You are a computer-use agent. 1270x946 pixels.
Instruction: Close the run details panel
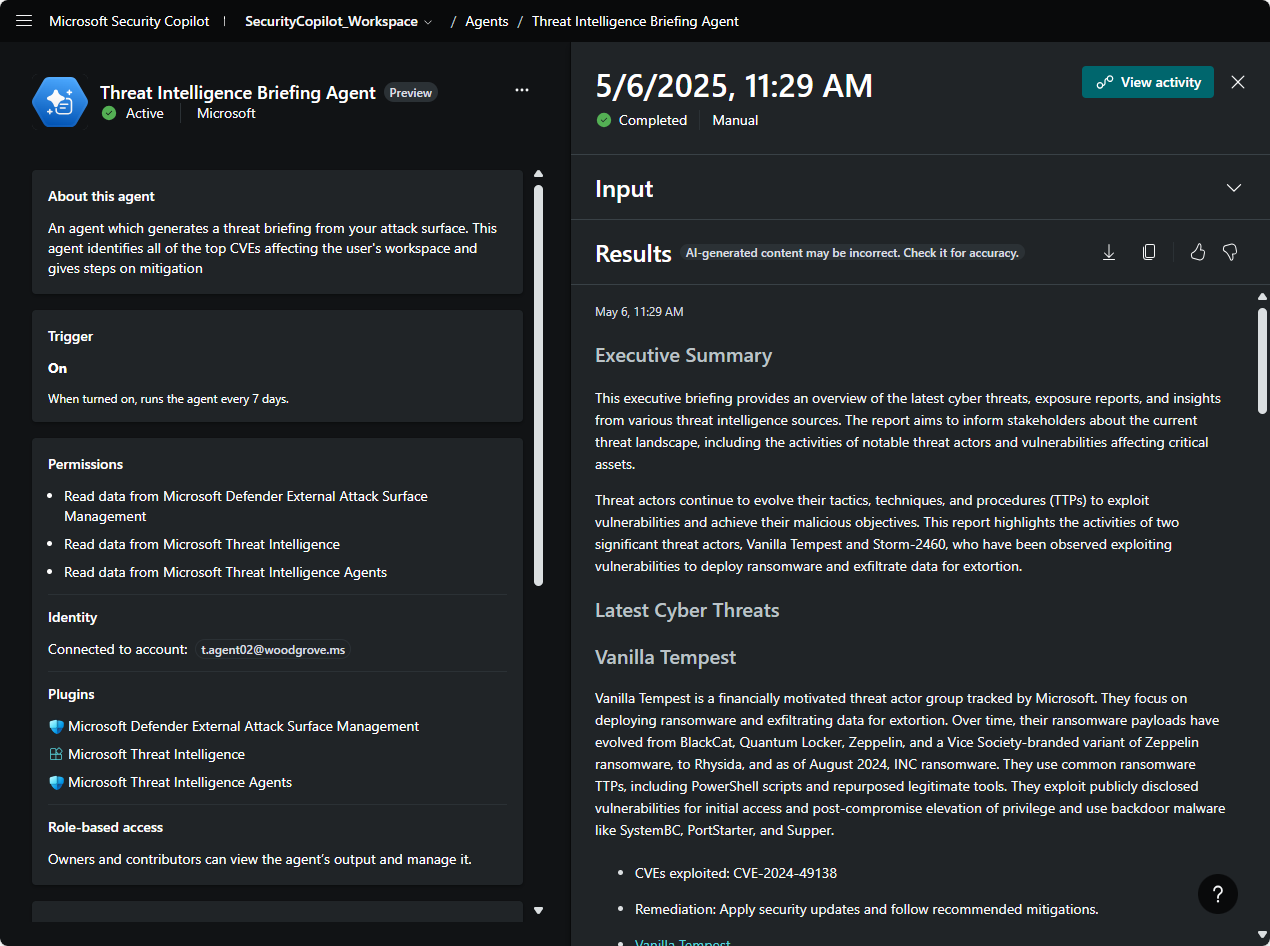(x=1238, y=82)
